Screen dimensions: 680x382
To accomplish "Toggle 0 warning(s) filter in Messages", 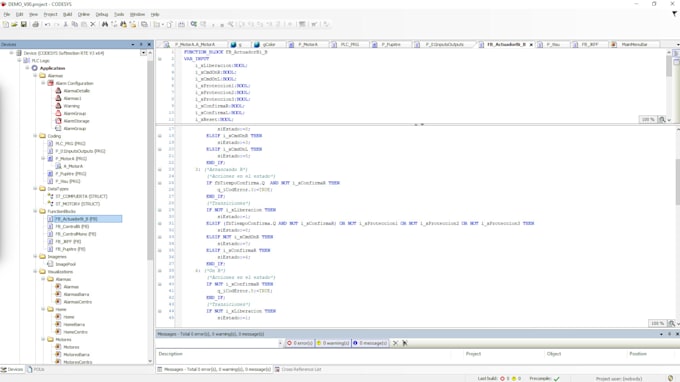I will (333, 343).
